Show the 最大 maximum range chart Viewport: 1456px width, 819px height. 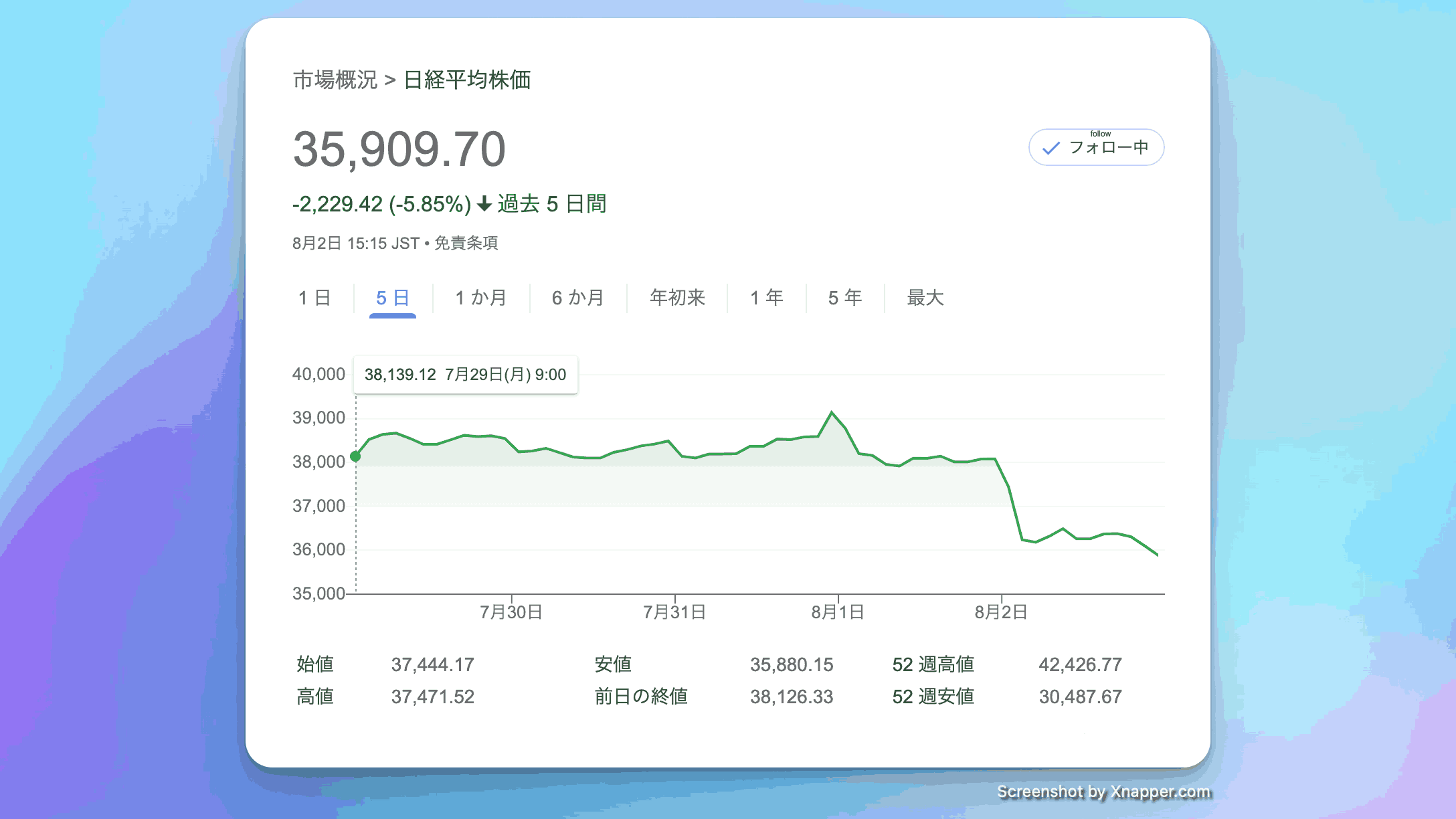(x=925, y=298)
